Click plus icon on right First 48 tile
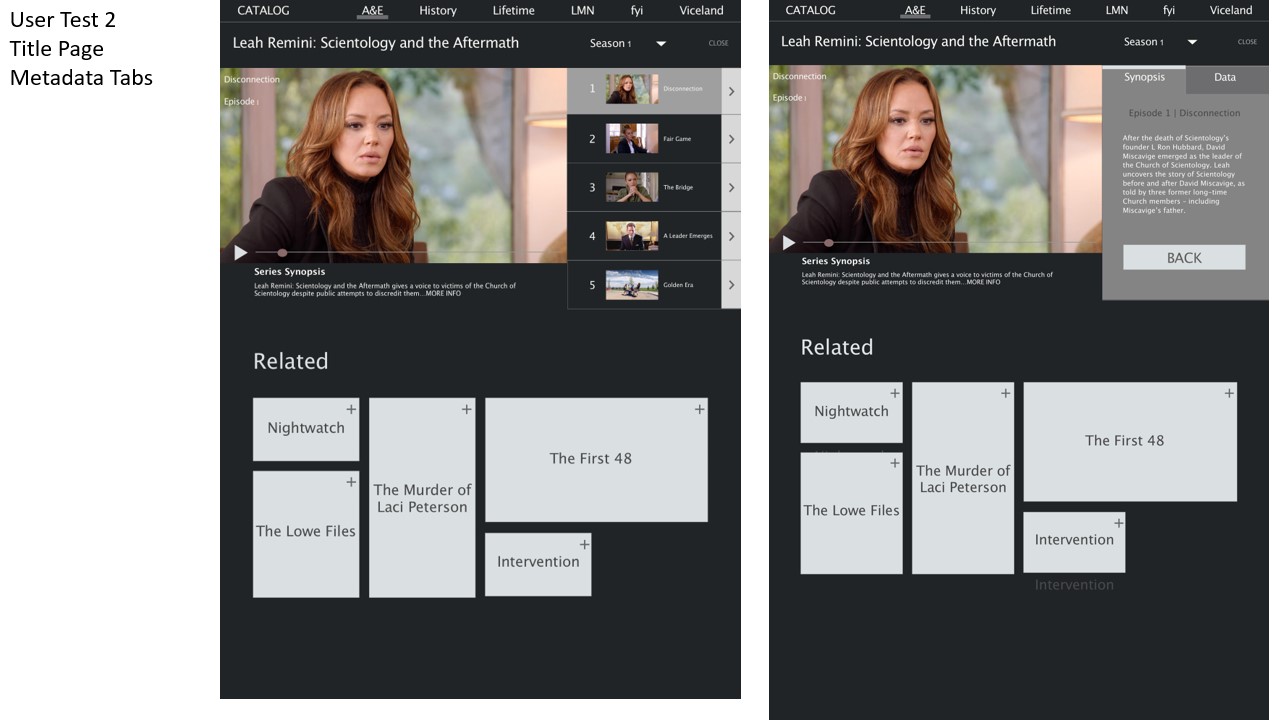 click(1229, 393)
